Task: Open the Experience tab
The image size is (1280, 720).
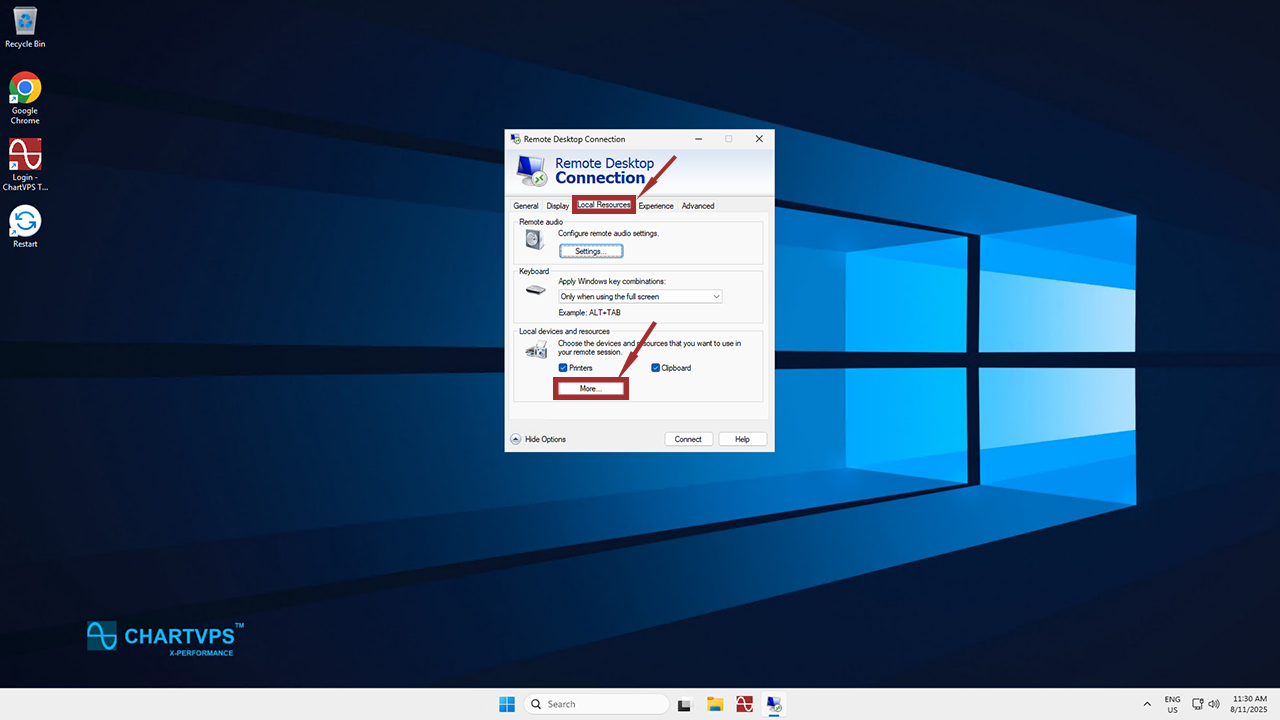Action: (x=656, y=206)
